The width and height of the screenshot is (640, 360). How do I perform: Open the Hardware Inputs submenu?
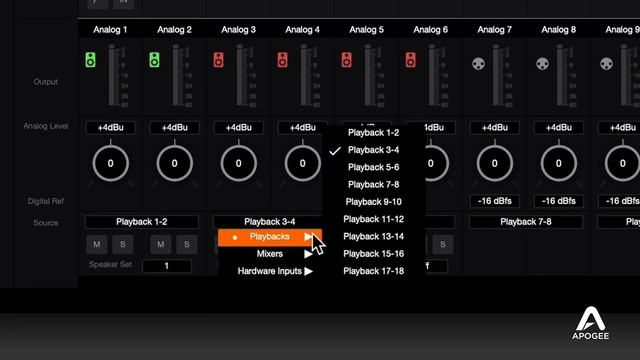[270, 271]
